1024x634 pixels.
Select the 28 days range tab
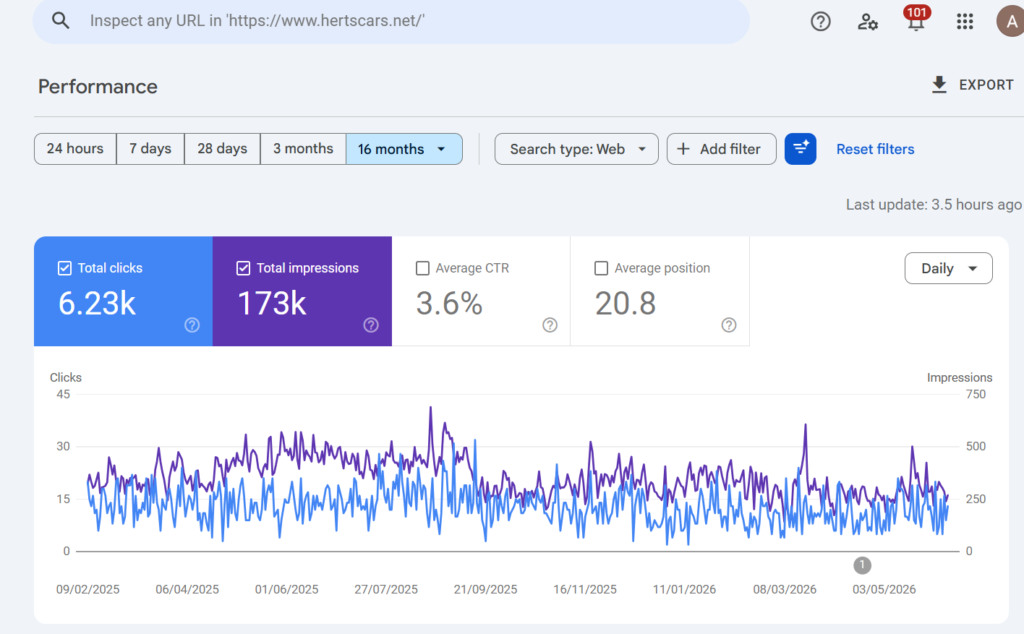[x=222, y=149]
